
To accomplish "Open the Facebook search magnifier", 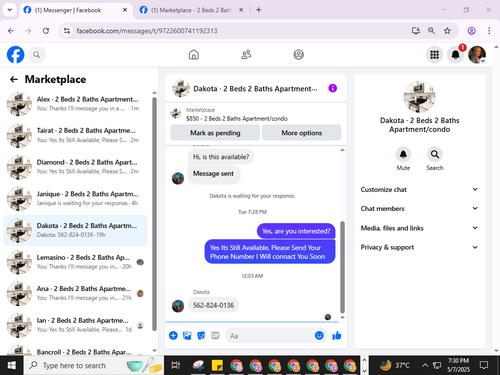I will click(x=37, y=55).
